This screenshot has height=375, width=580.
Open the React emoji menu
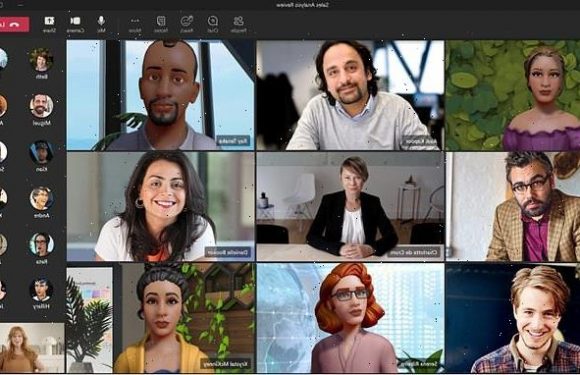pos(187,24)
